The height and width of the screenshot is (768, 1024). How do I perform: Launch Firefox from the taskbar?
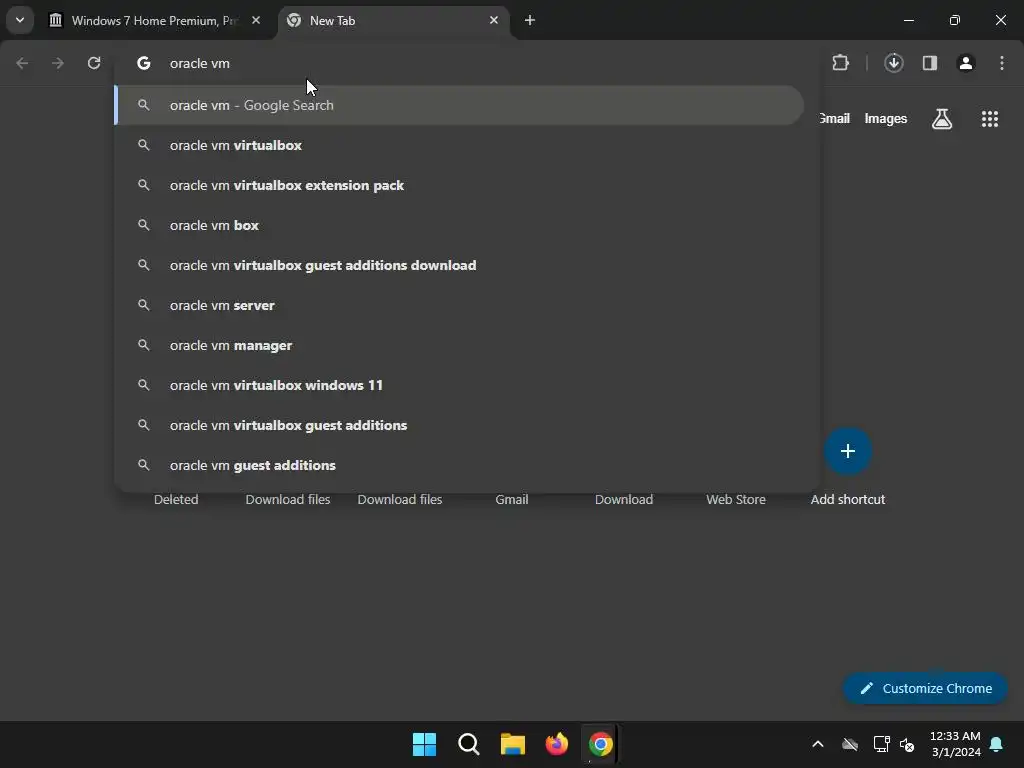pos(556,744)
